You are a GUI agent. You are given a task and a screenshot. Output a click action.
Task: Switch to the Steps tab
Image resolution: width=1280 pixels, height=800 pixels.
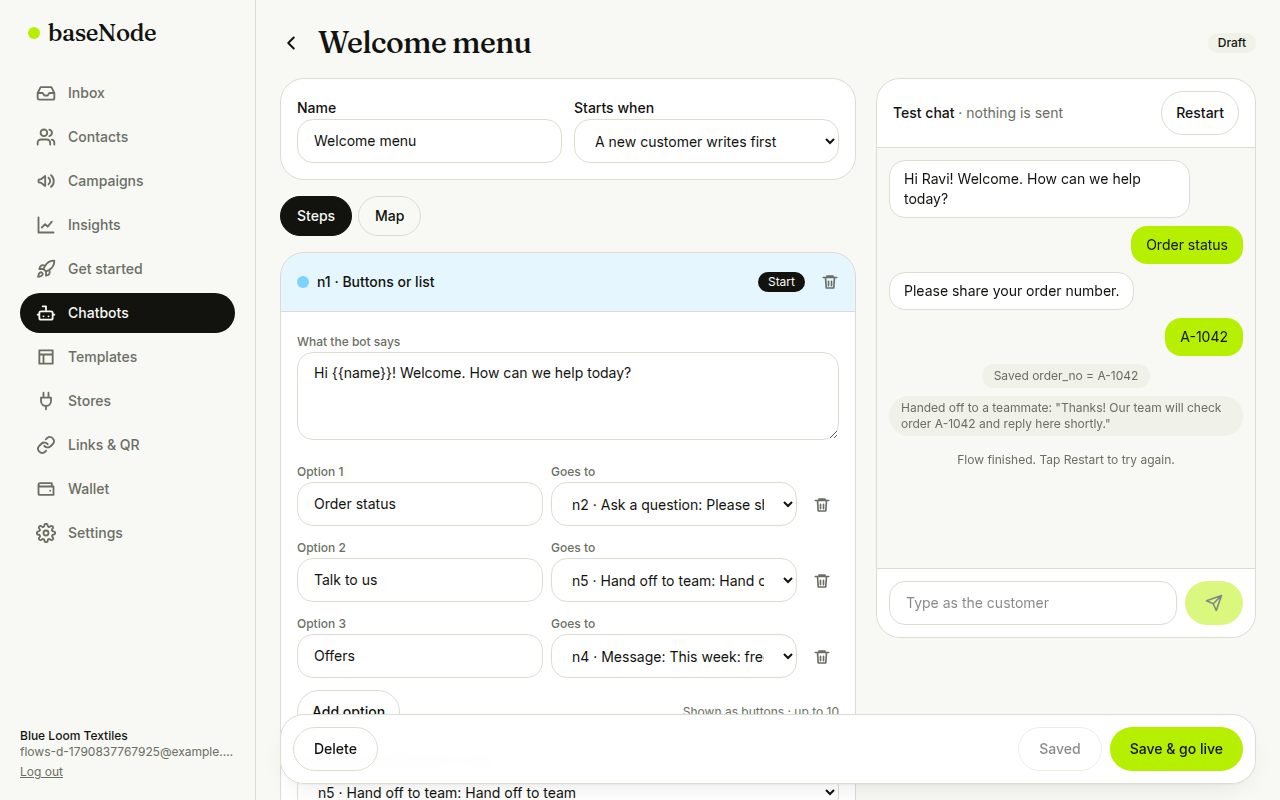316,216
